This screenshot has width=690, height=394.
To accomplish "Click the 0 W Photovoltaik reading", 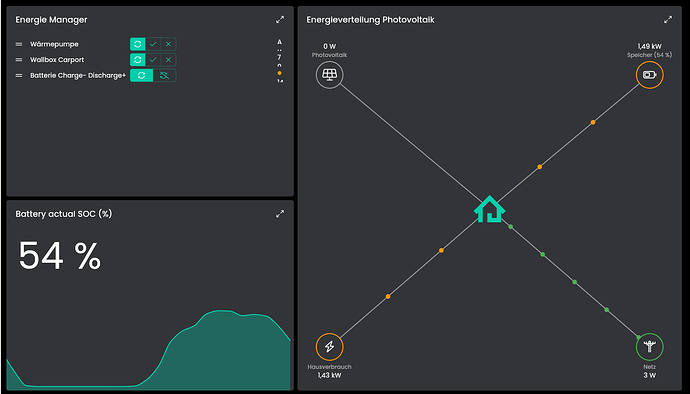I will pyautogui.click(x=329, y=46).
